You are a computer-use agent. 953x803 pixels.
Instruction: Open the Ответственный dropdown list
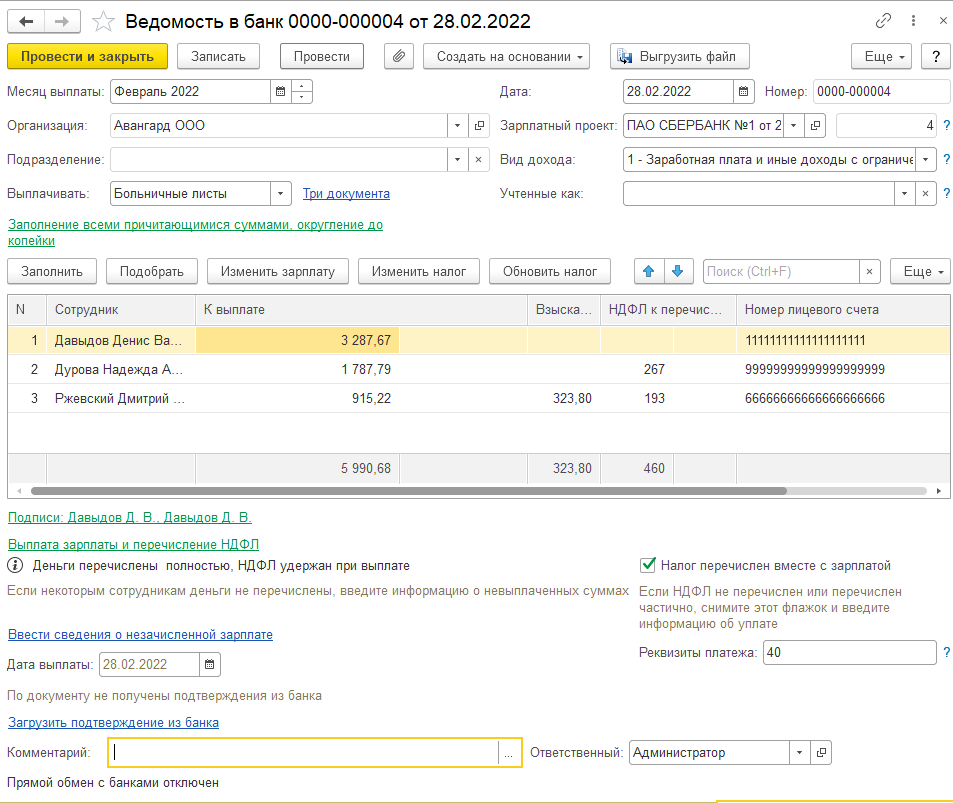[x=799, y=753]
